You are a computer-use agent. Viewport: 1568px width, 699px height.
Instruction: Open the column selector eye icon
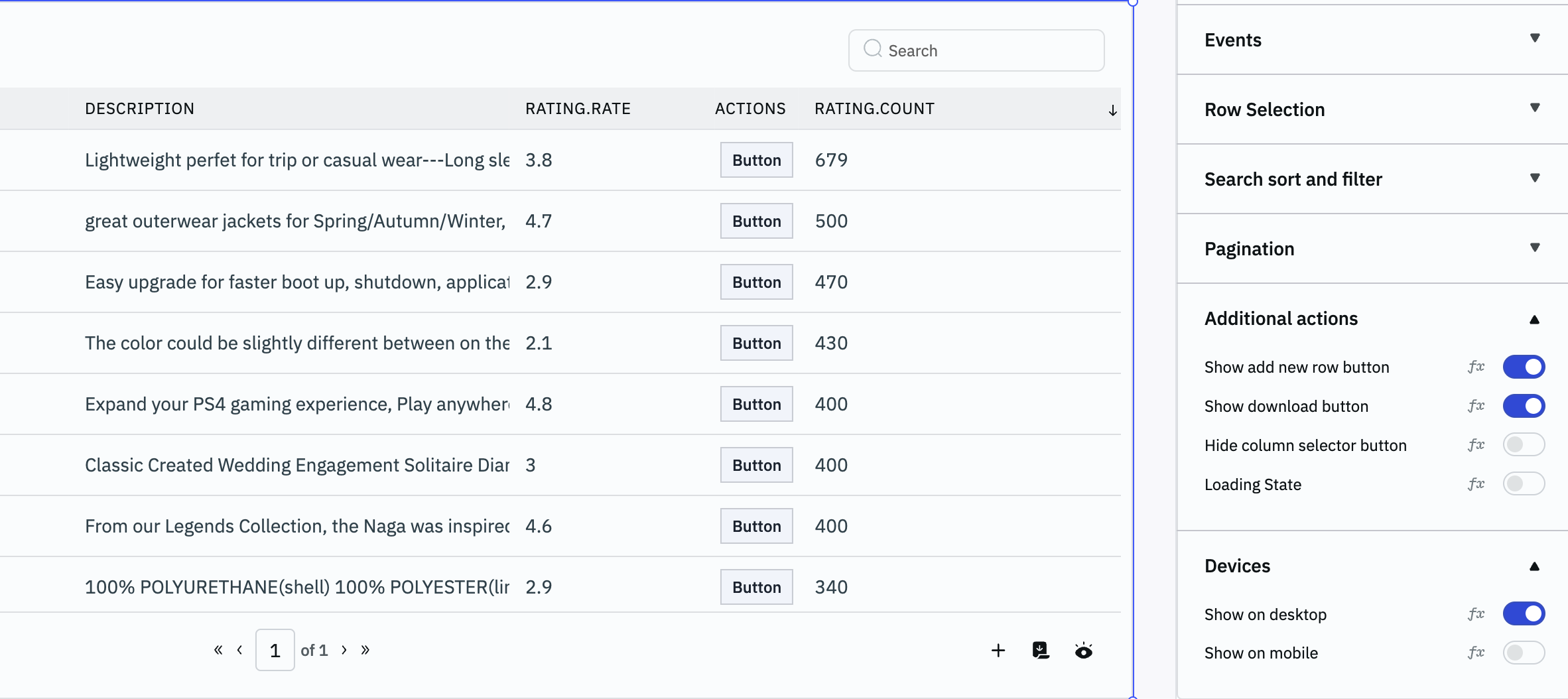coord(1083,651)
